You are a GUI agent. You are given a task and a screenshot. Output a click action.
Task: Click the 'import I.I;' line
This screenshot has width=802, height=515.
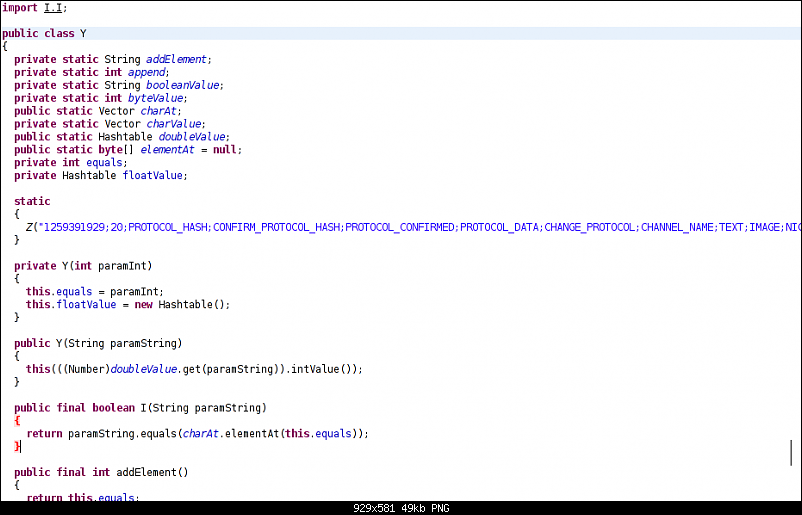[x=34, y=8]
